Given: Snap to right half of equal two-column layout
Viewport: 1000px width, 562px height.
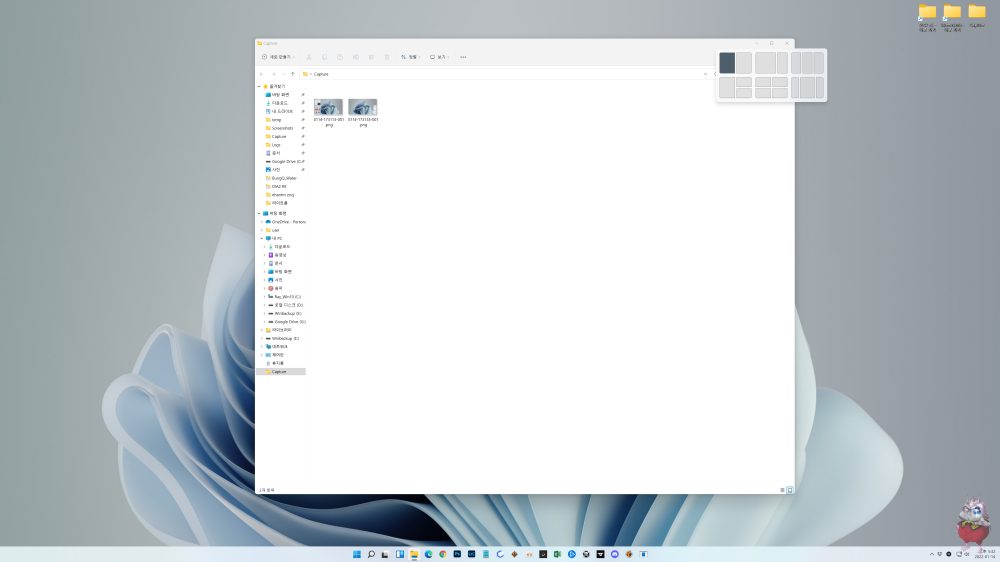Looking at the screenshot, I should tap(744, 63).
